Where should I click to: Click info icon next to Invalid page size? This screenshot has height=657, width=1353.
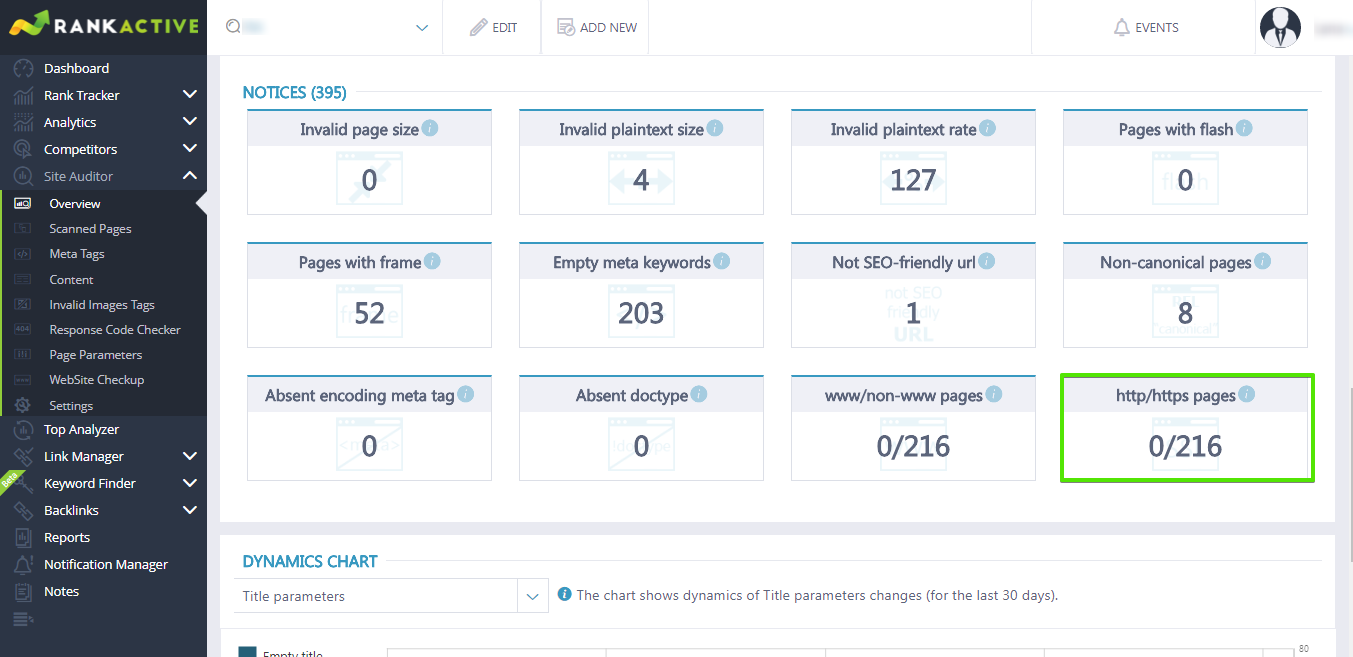(x=430, y=129)
